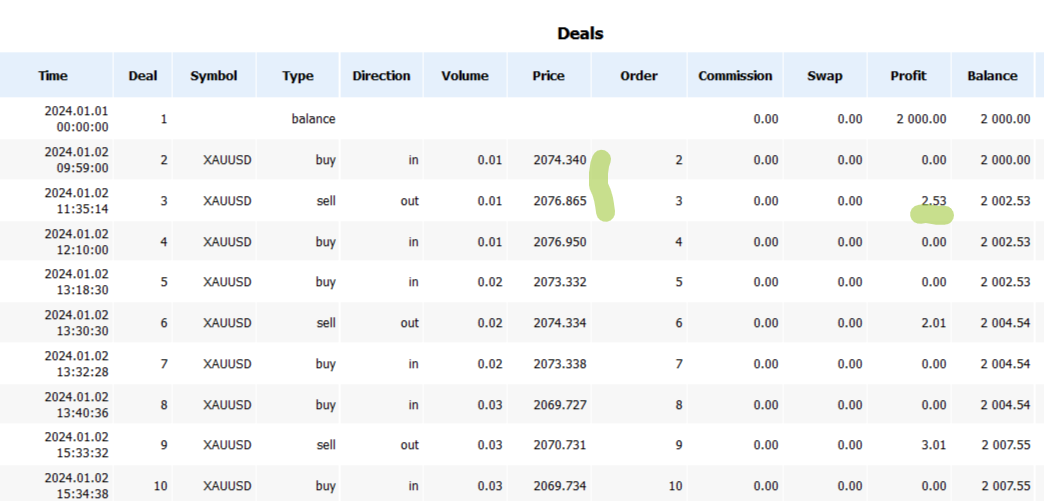Click the Volume column header

click(x=465, y=75)
